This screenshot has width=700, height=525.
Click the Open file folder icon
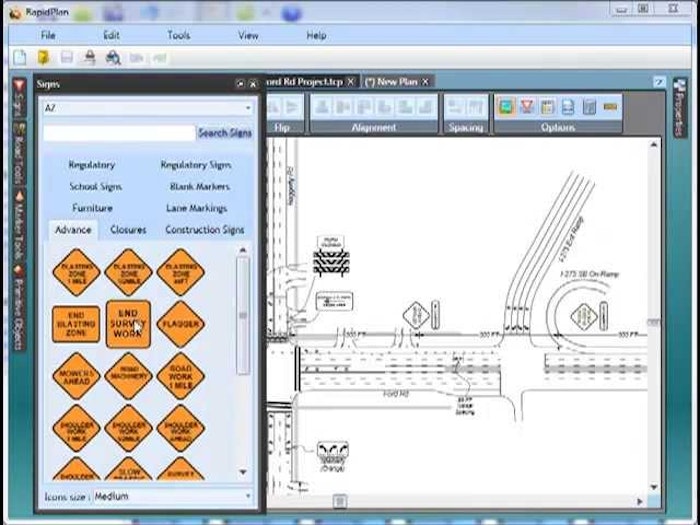pyautogui.click(x=43, y=58)
